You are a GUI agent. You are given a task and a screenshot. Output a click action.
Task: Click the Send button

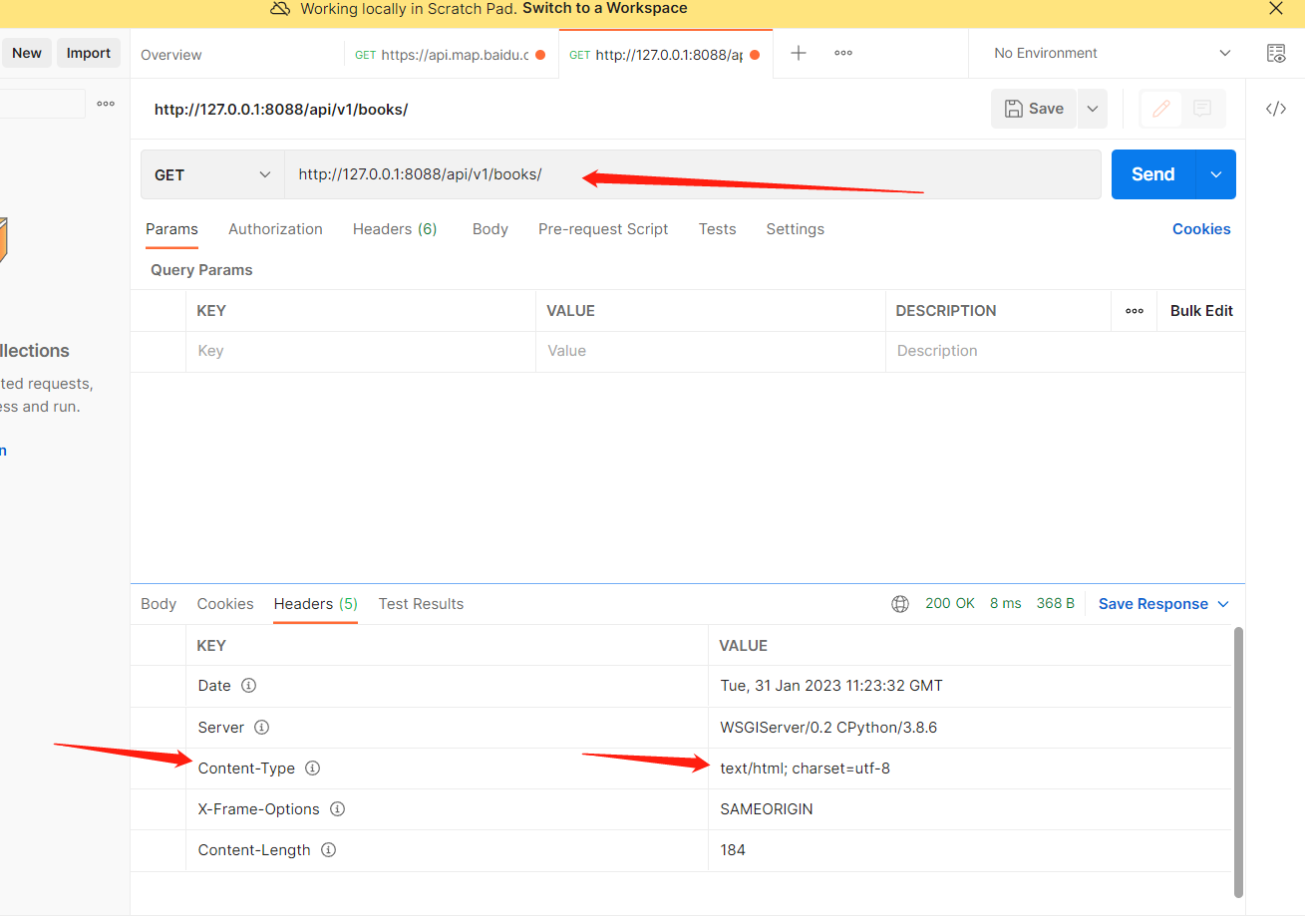point(1153,174)
